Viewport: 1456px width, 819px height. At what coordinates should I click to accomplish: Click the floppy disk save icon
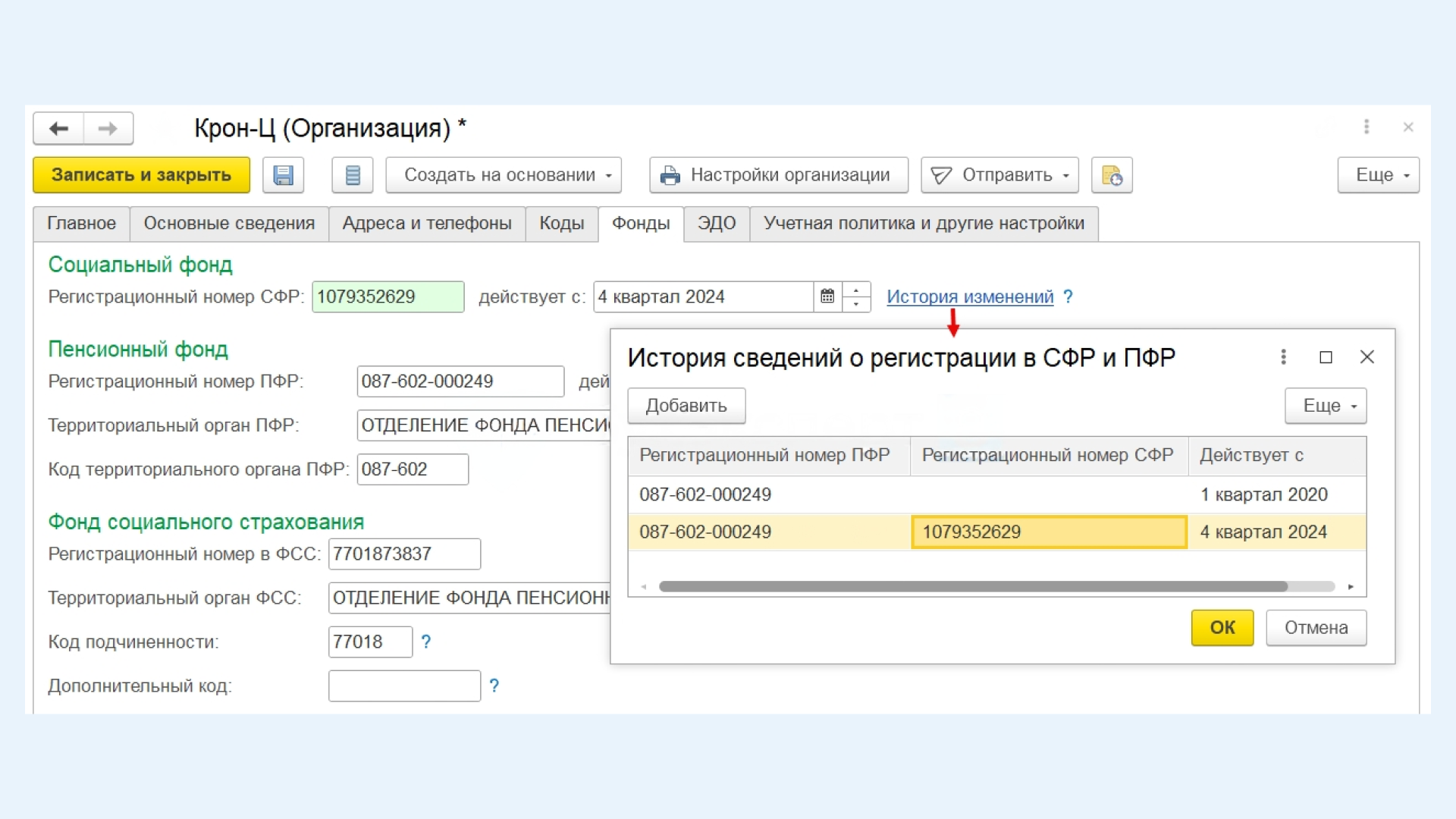point(283,175)
